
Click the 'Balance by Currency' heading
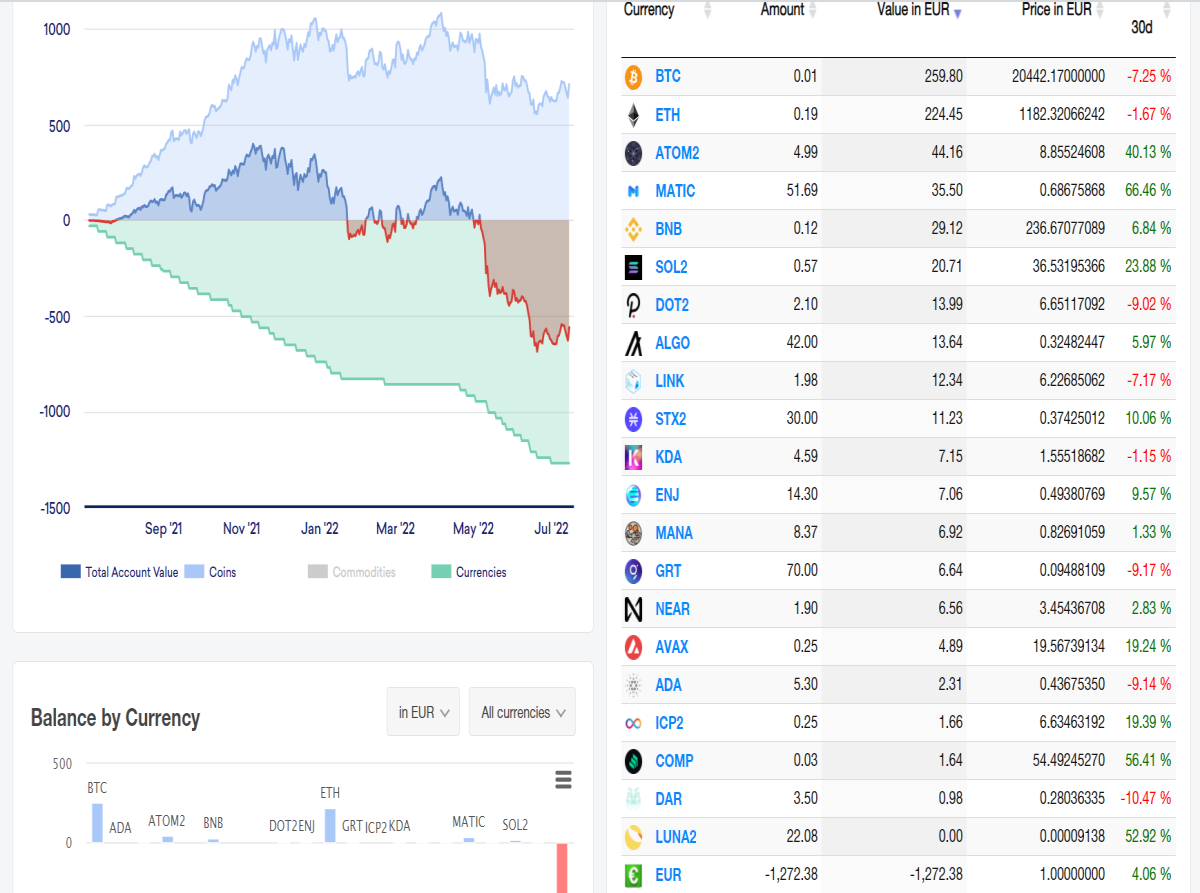[115, 718]
